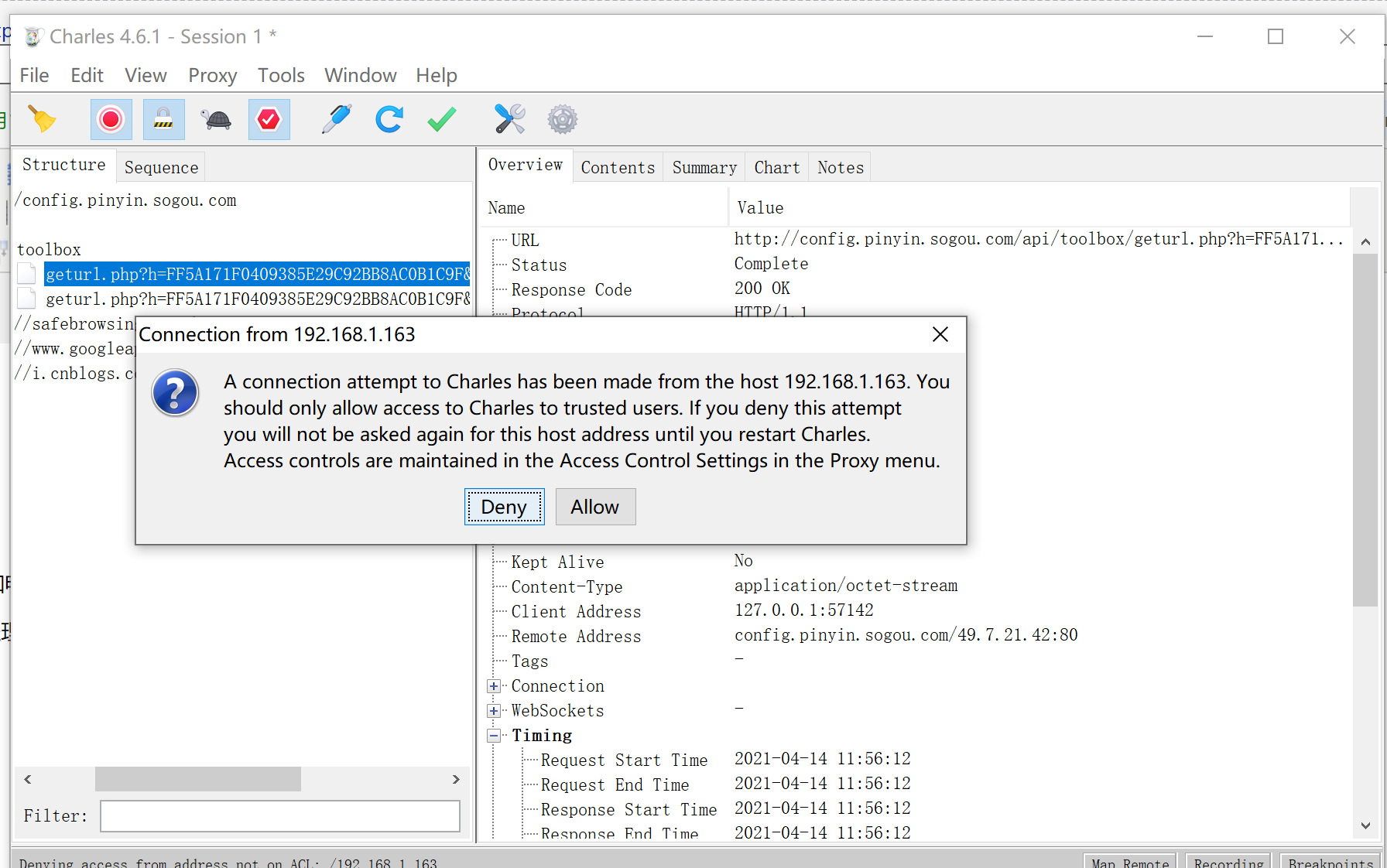Click the overview scrollbar up arrow
The image size is (1387, 868).
[x=1365, y=242]
